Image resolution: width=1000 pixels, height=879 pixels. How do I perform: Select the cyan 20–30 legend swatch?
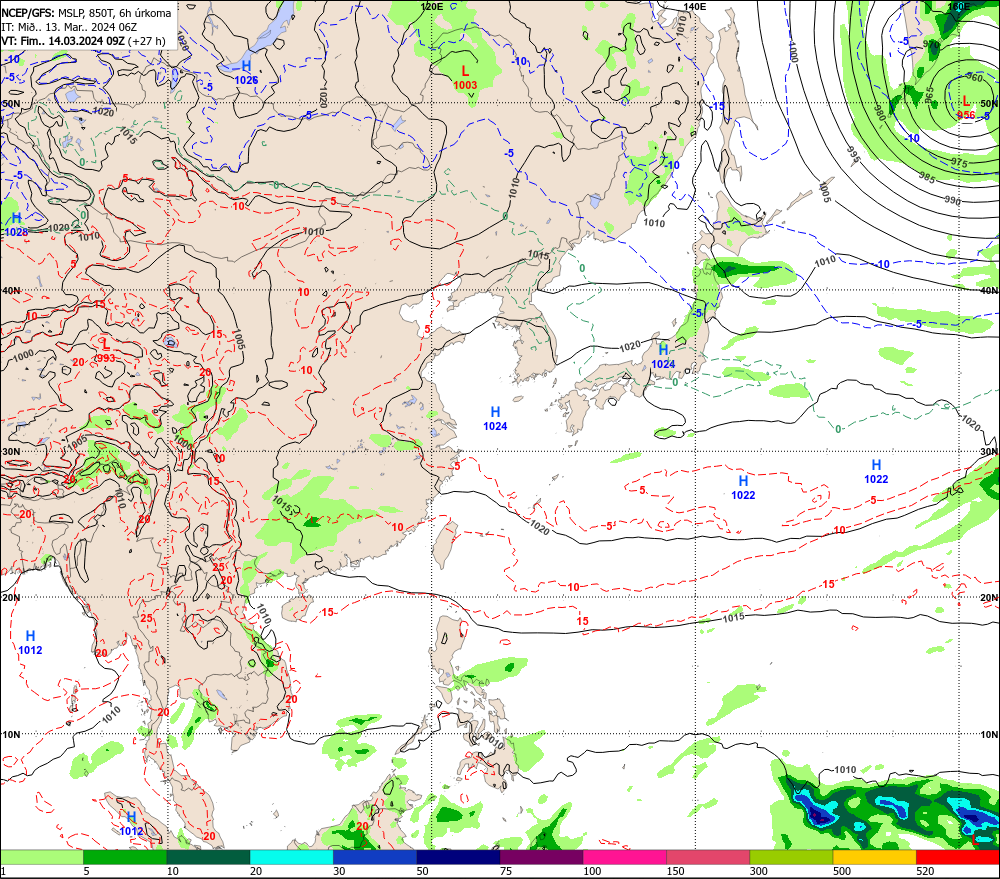[291, 857]
